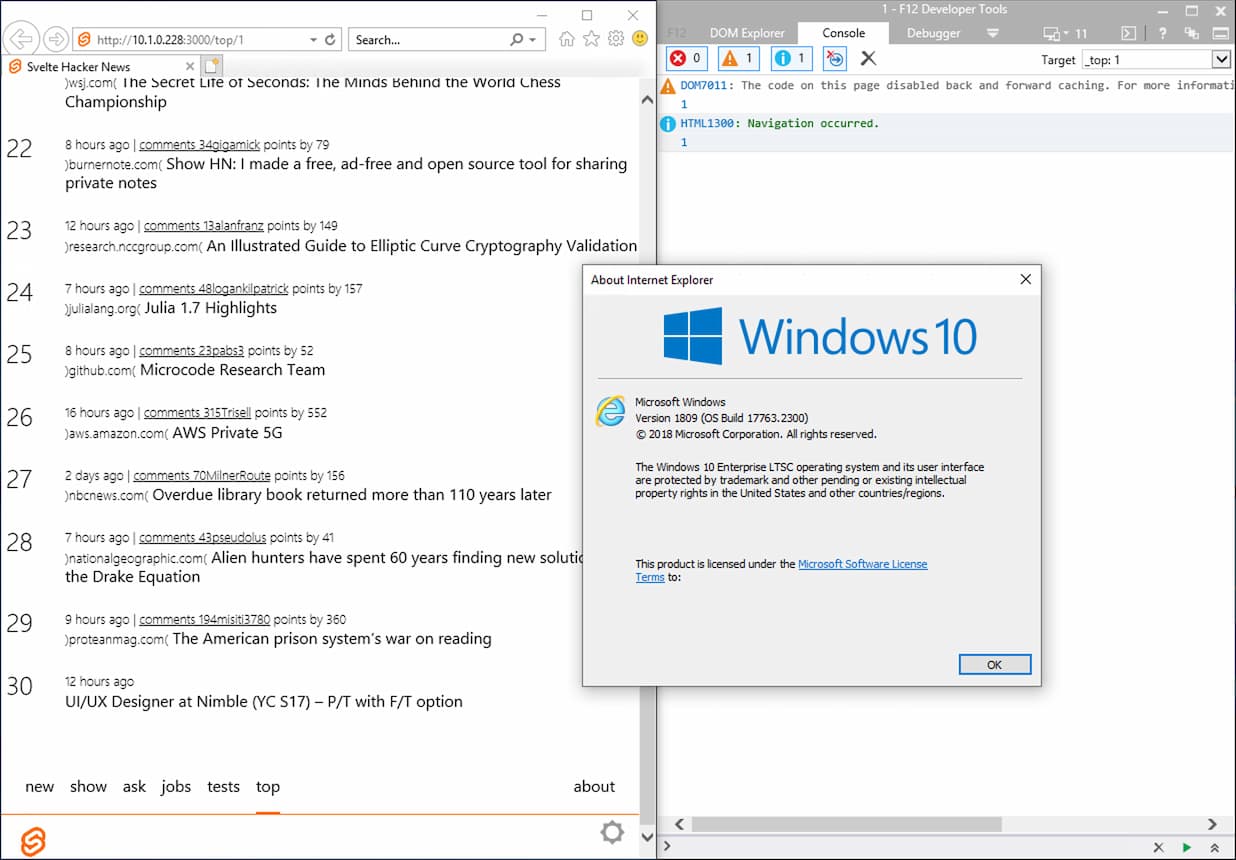This screenshot has width=1236, height=860.
Task: Click the smiley feedback icon
Action: (640, 39)
